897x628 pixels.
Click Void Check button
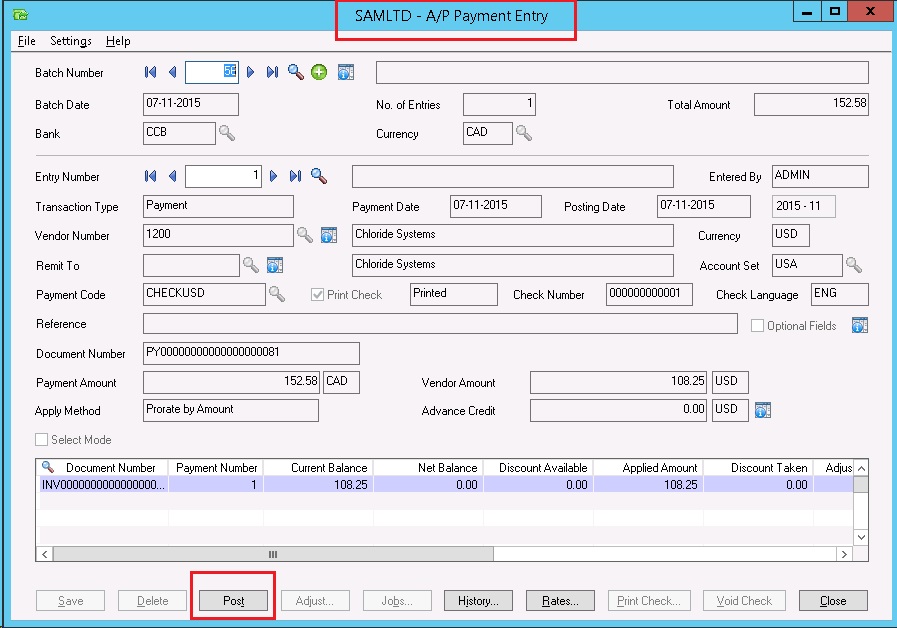[x=744, y=601]
